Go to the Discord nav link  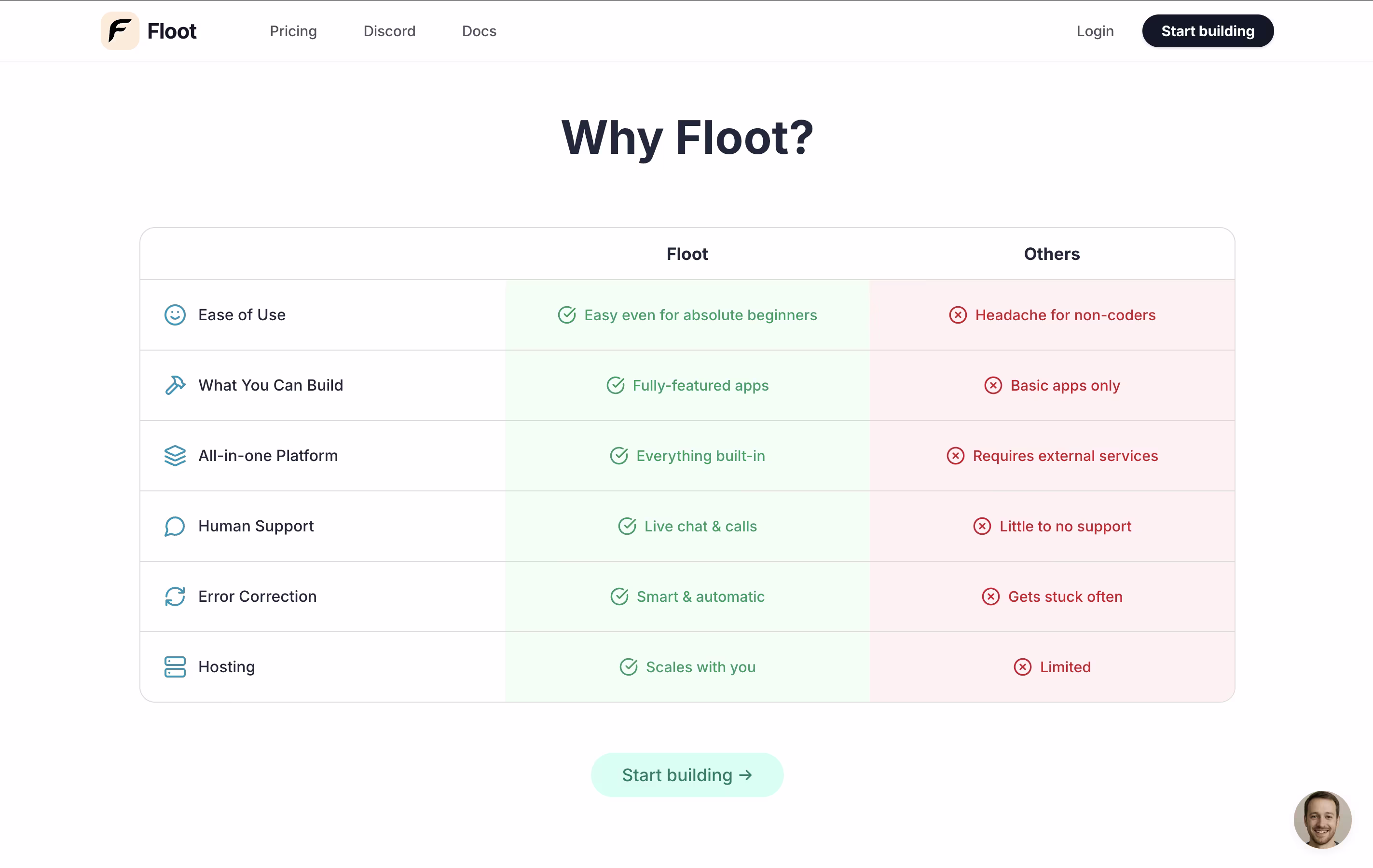coord(389,31)
